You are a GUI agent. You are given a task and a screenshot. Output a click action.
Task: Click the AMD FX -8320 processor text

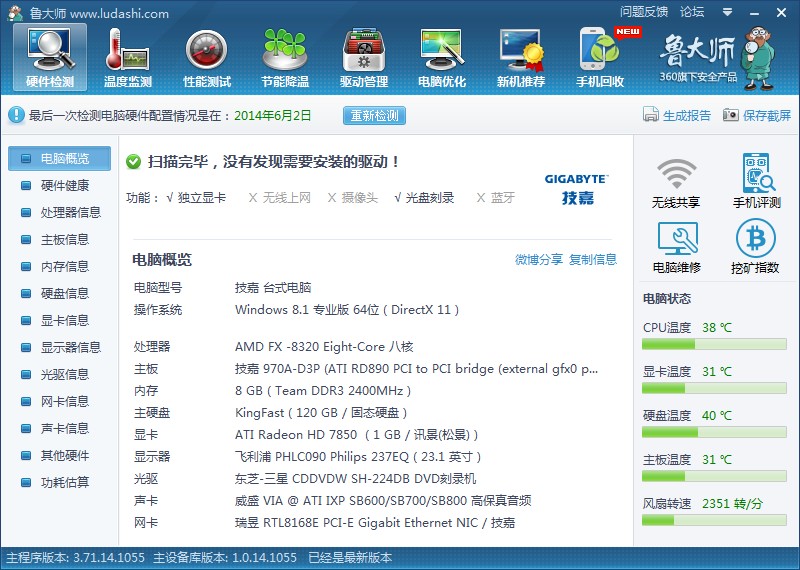point(324,347)
